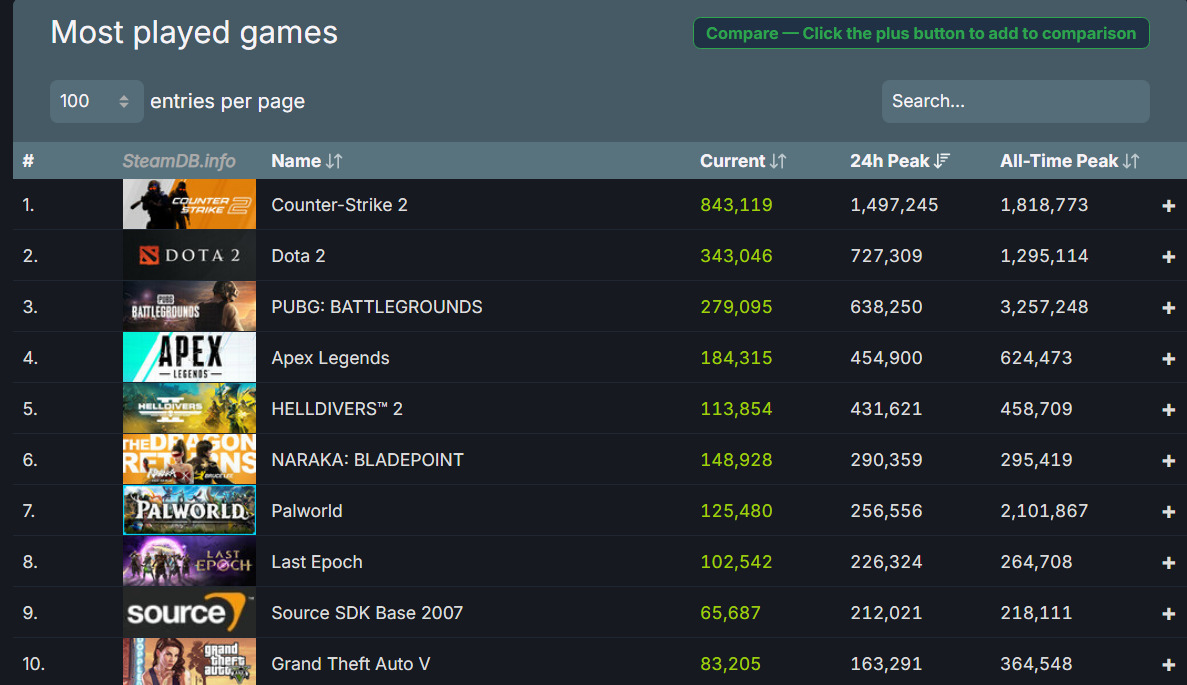This screenshot has width=1187, height=685.
Task: Add HELLDIVERS 2 to the comparison list
Action: click(1168, 410)
